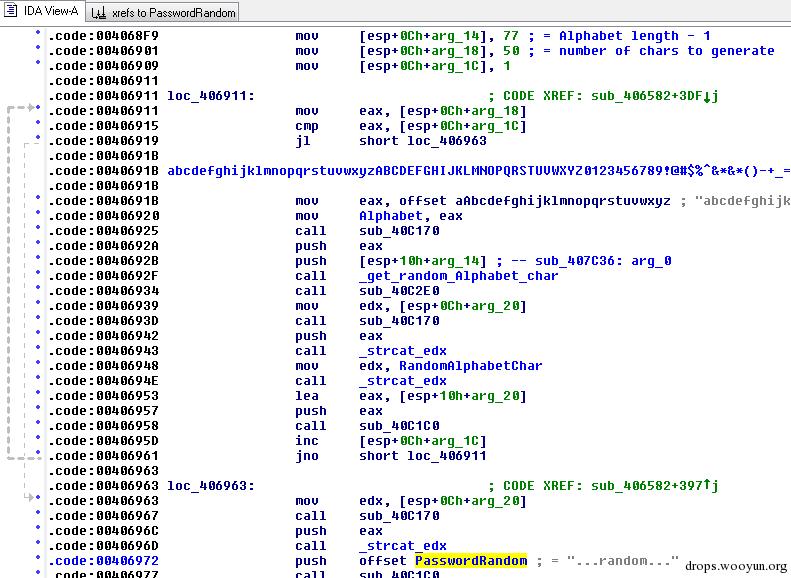This screenshot has width=791, height=578.
Task: Click breakpoint dot beside the jl instruction
Action: coord(38,139)
